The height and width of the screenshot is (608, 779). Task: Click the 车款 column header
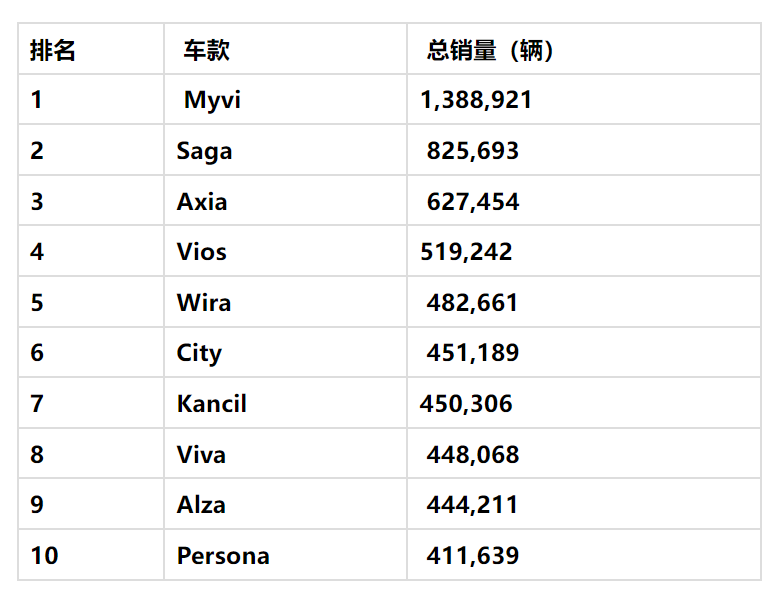(x=206, y=50)
